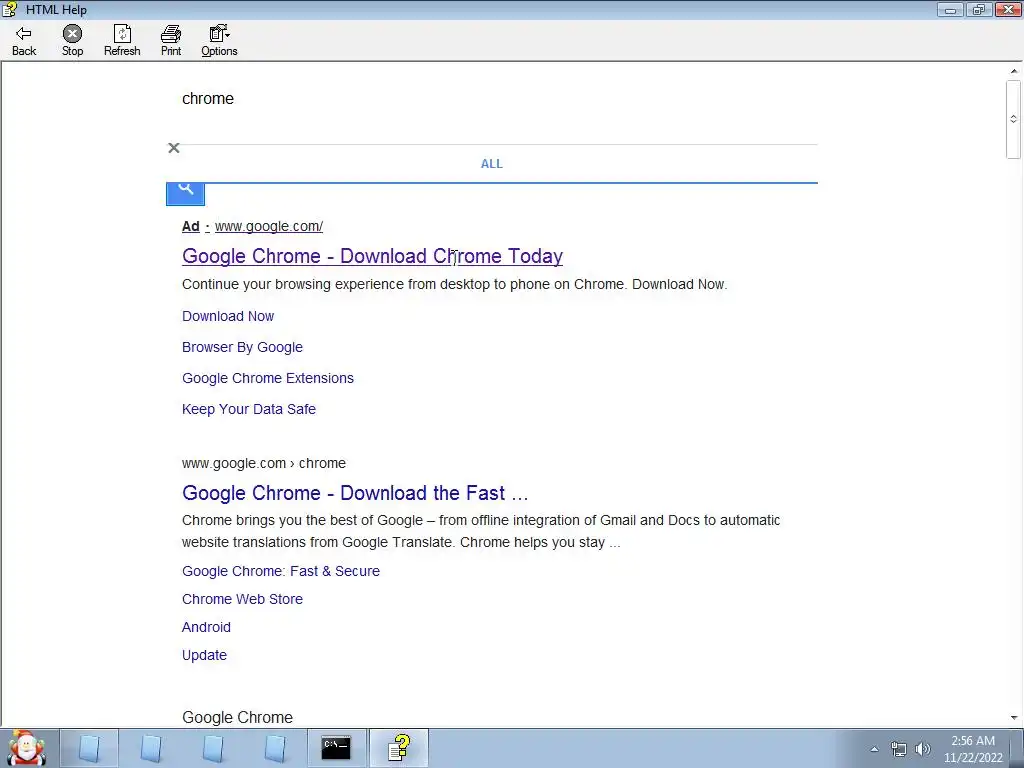Viewport: 1024px width, 768px height.
Task: Open the Options toolbar menu
Action: pos(219,40)
